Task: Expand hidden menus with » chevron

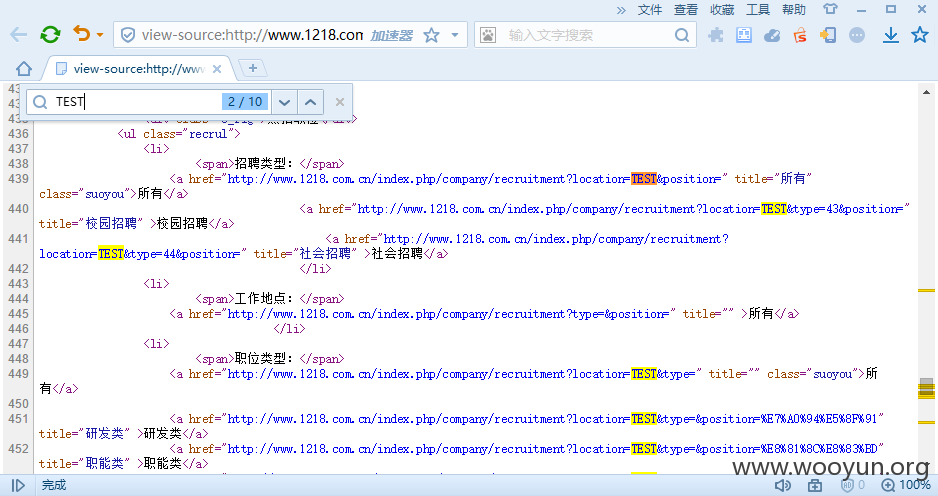Action: [621, 10]
